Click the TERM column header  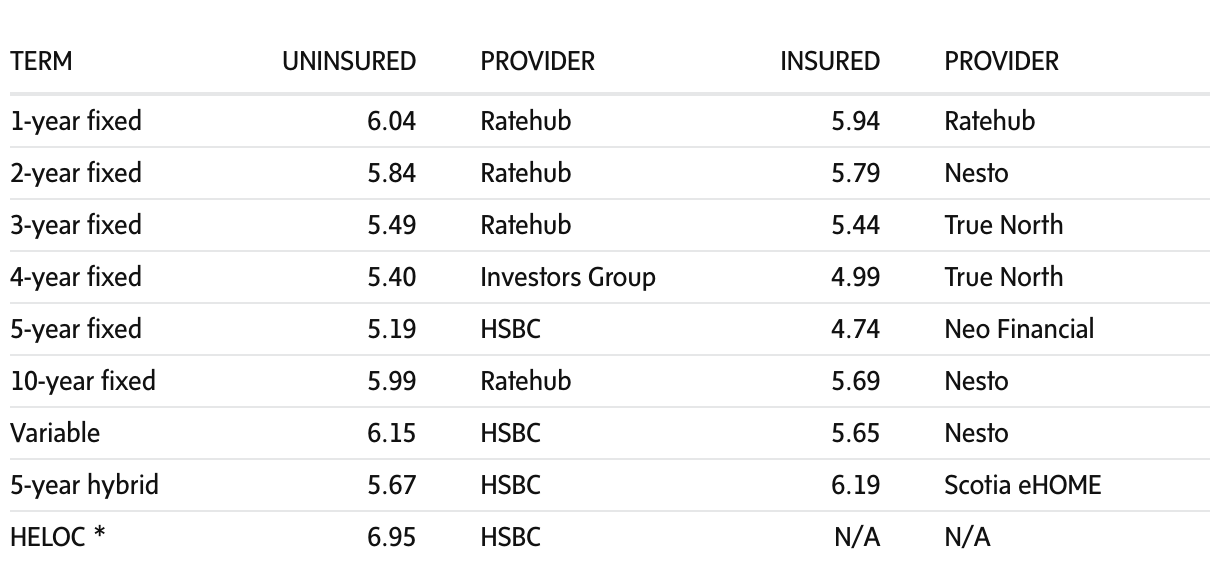pos(41,61)
